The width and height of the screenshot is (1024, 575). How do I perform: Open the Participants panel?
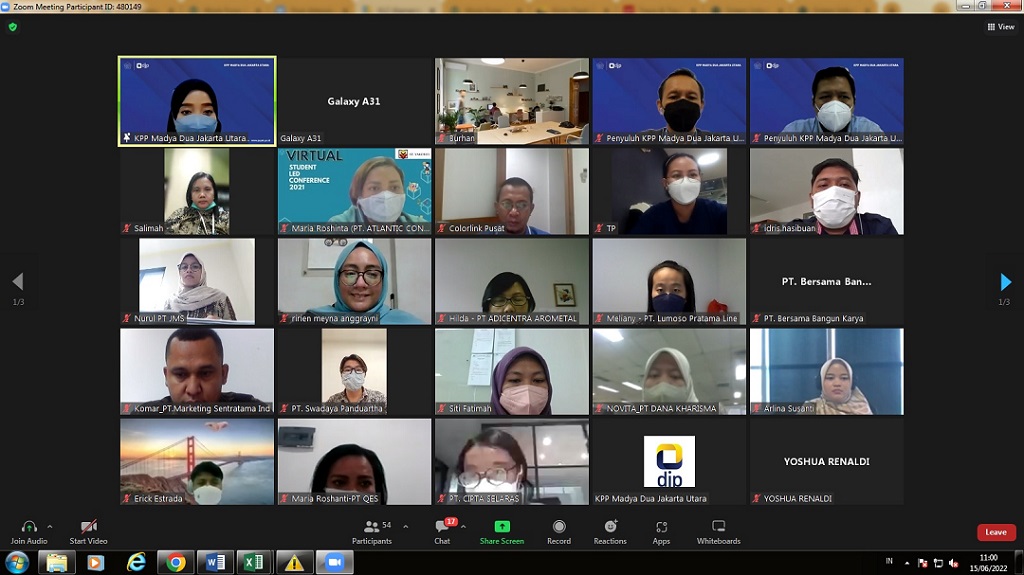pos(372,527)
